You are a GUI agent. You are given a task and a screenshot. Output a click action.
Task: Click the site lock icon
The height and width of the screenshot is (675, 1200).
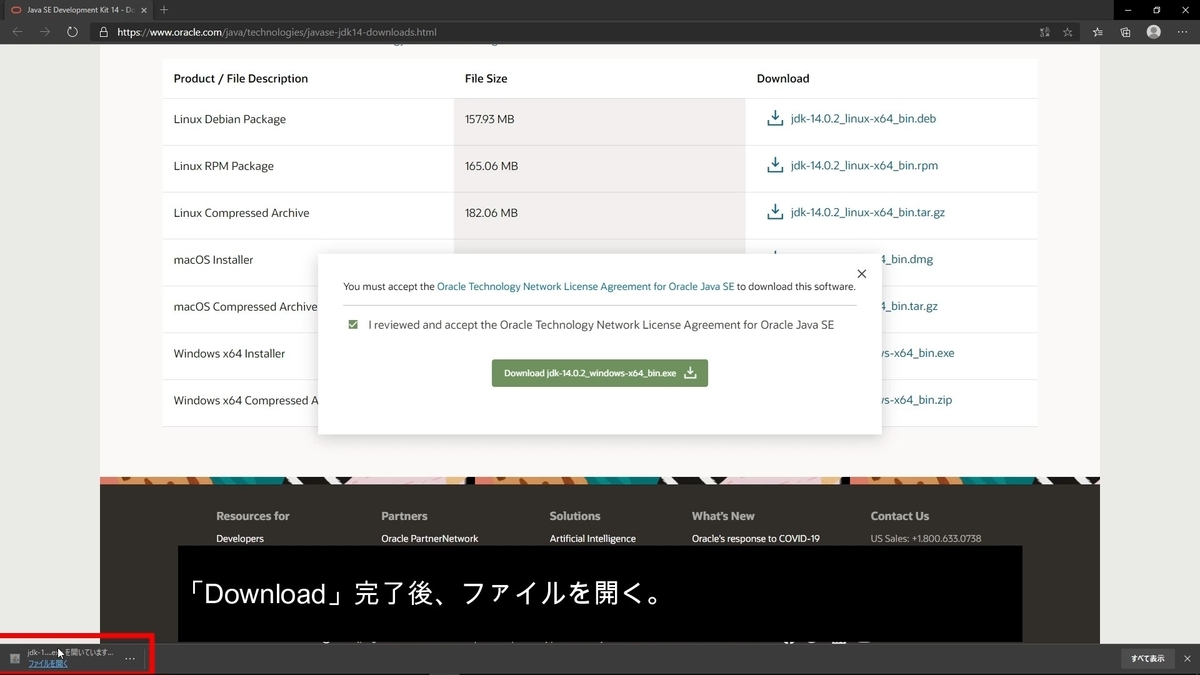tap(103, 32)
